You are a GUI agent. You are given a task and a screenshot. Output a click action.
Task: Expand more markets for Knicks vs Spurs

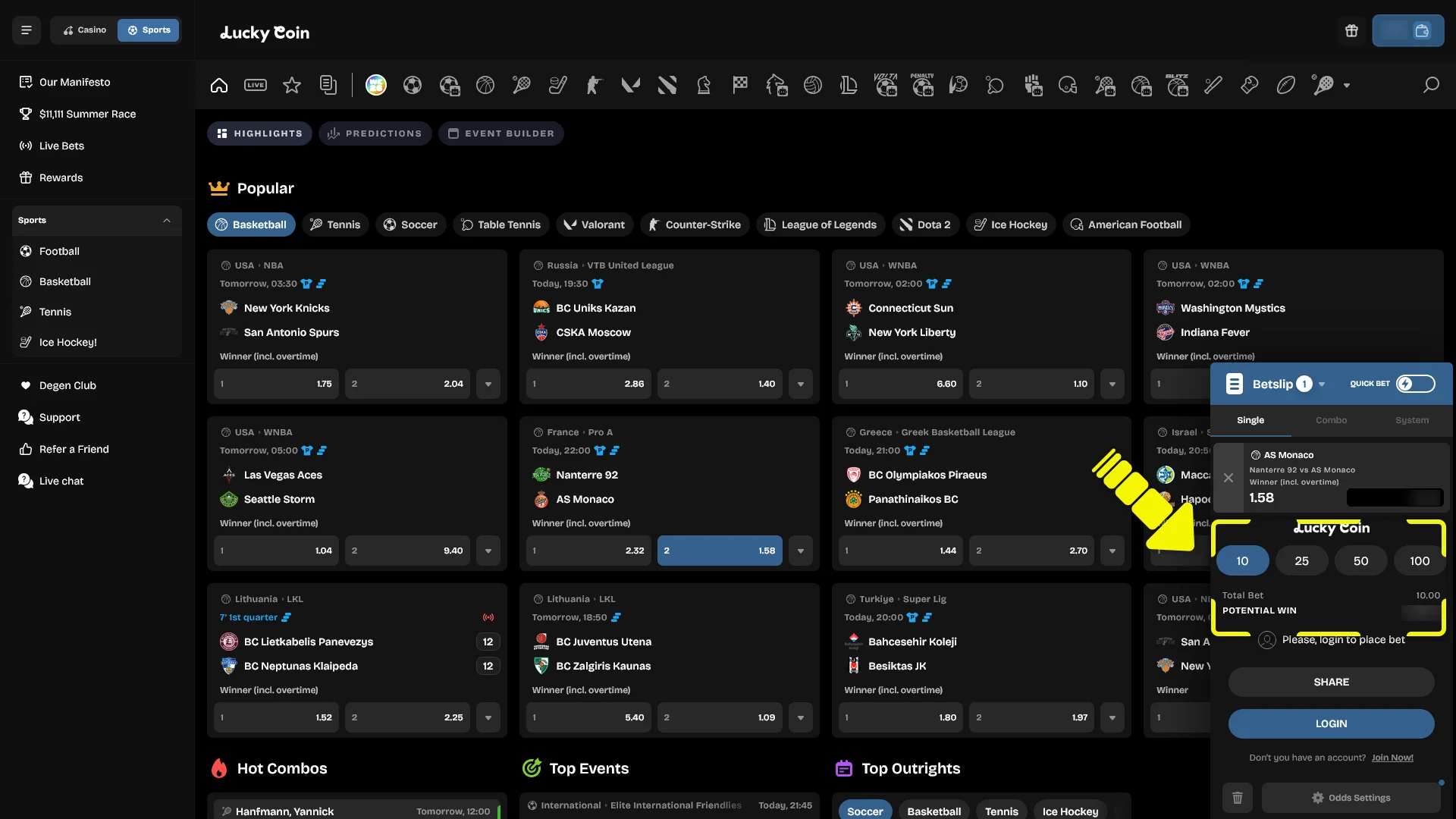(x=488, y=384)
